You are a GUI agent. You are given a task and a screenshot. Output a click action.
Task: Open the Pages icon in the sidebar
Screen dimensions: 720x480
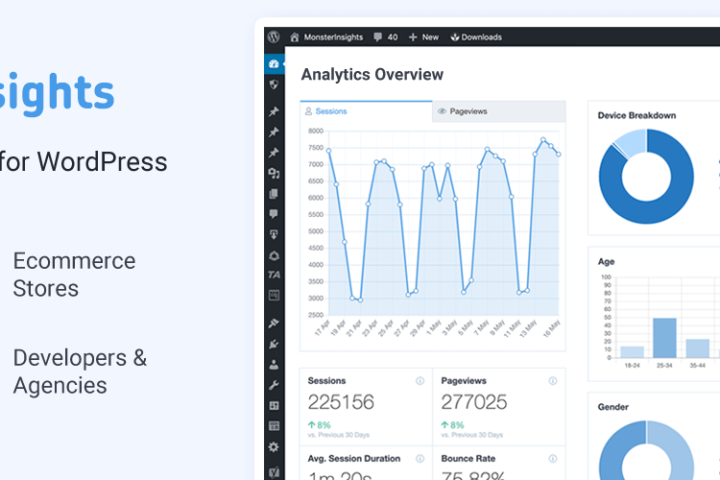tap(274, 194)
